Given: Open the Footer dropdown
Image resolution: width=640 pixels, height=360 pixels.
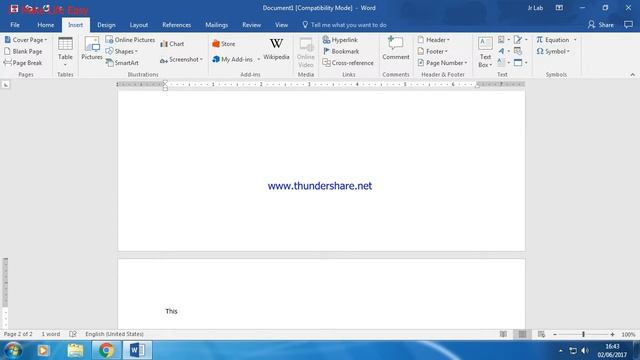Looking at the screenshot, I should 433,51.
